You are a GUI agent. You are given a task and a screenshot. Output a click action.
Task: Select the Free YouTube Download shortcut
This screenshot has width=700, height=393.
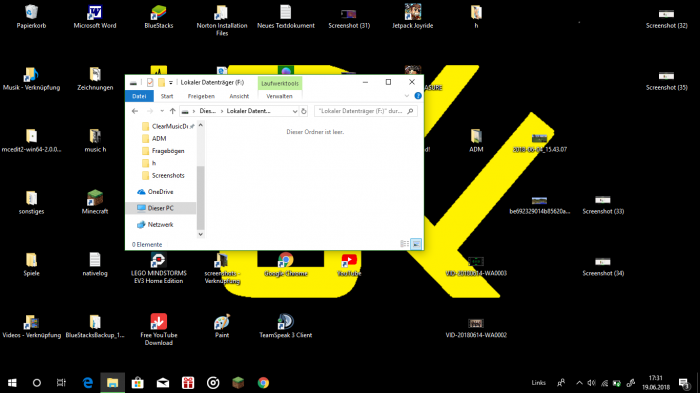(x=158, y=330)
